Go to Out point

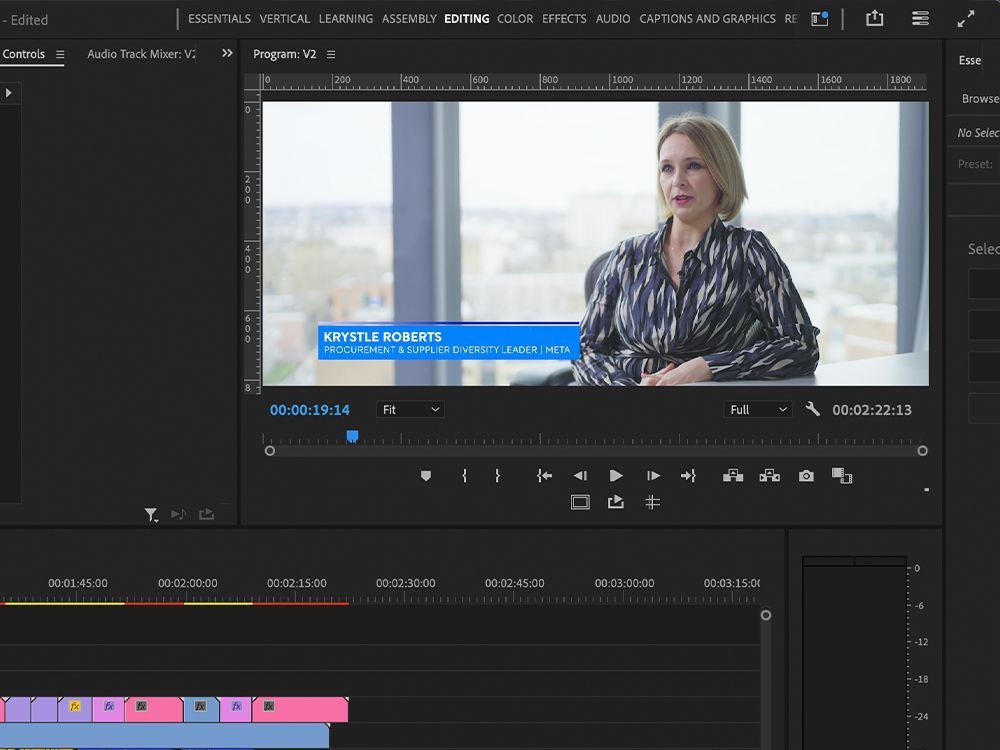pos(688,476)
